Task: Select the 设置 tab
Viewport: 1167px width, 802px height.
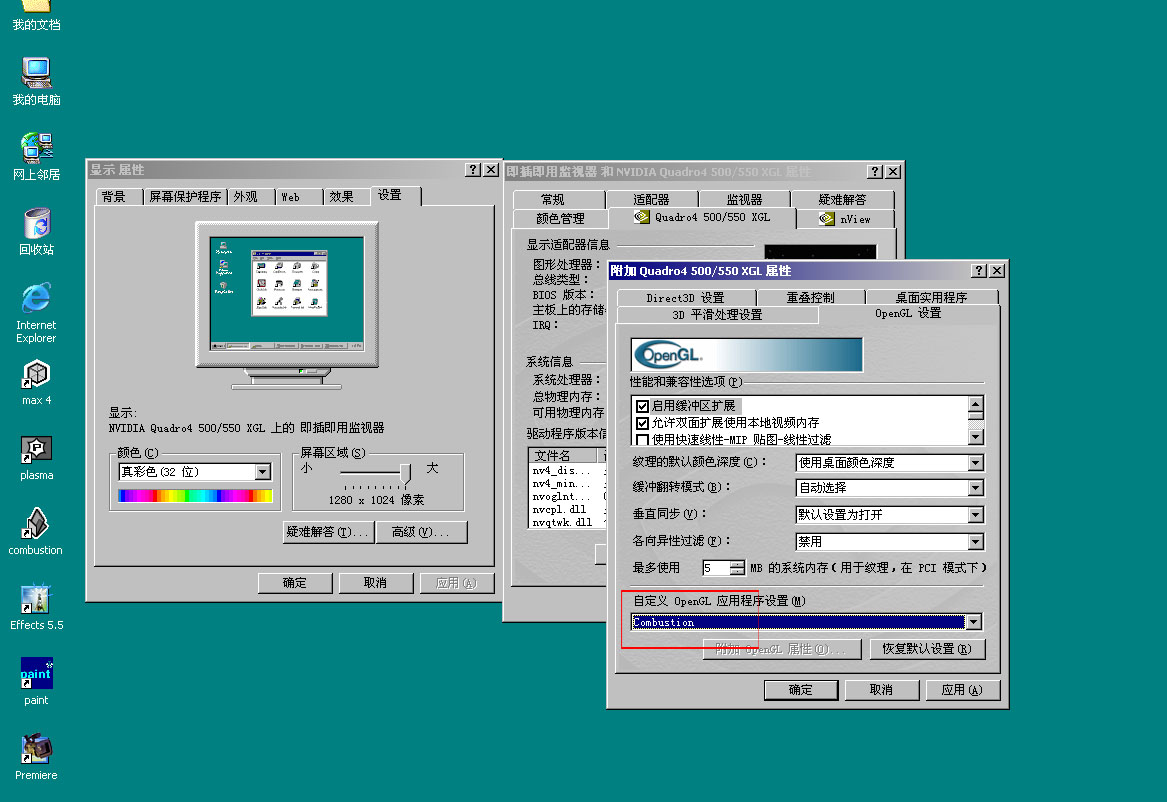Action: 395,195
